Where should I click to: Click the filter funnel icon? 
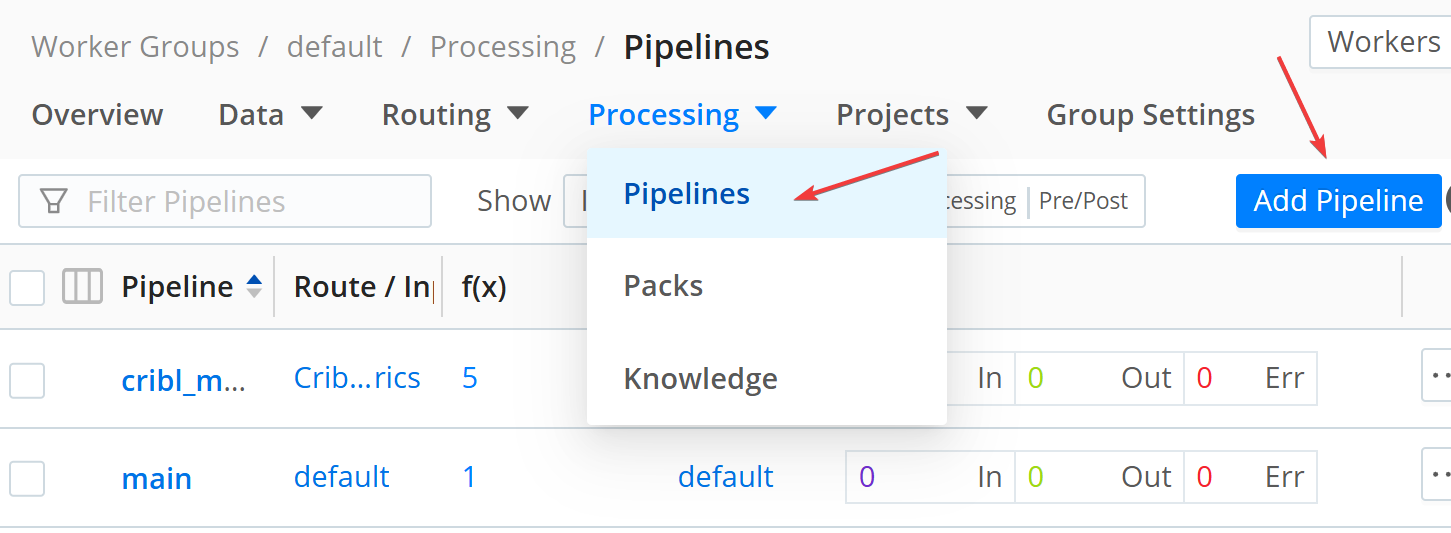[x=54, y=201]
